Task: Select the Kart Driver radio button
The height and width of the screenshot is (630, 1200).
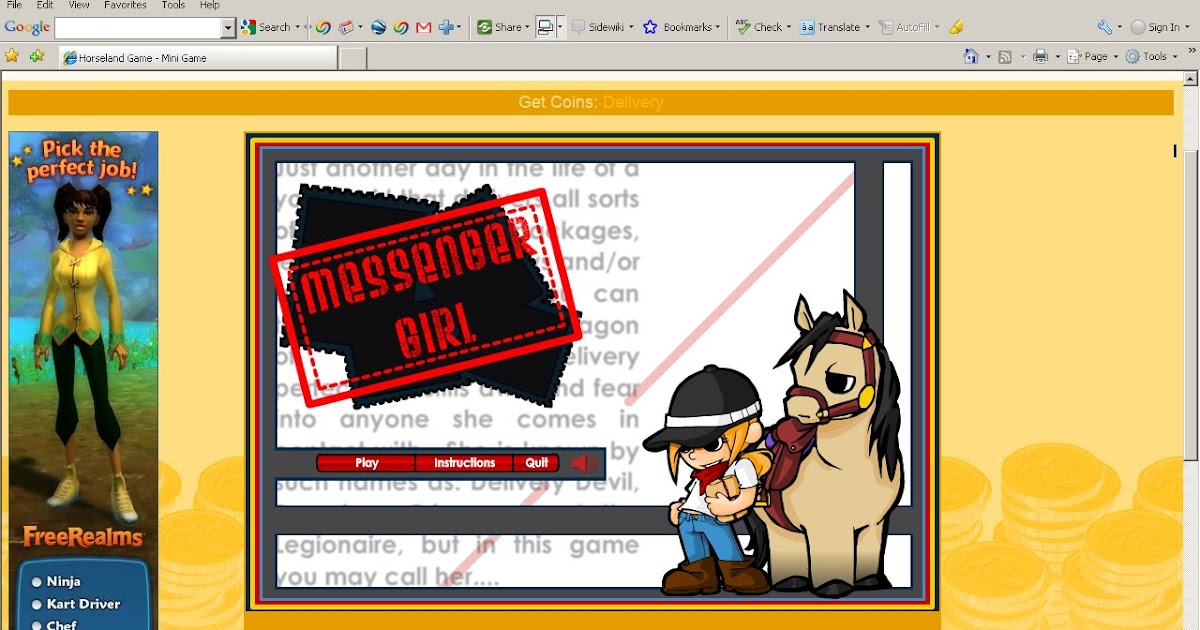Action: (37, 604)
